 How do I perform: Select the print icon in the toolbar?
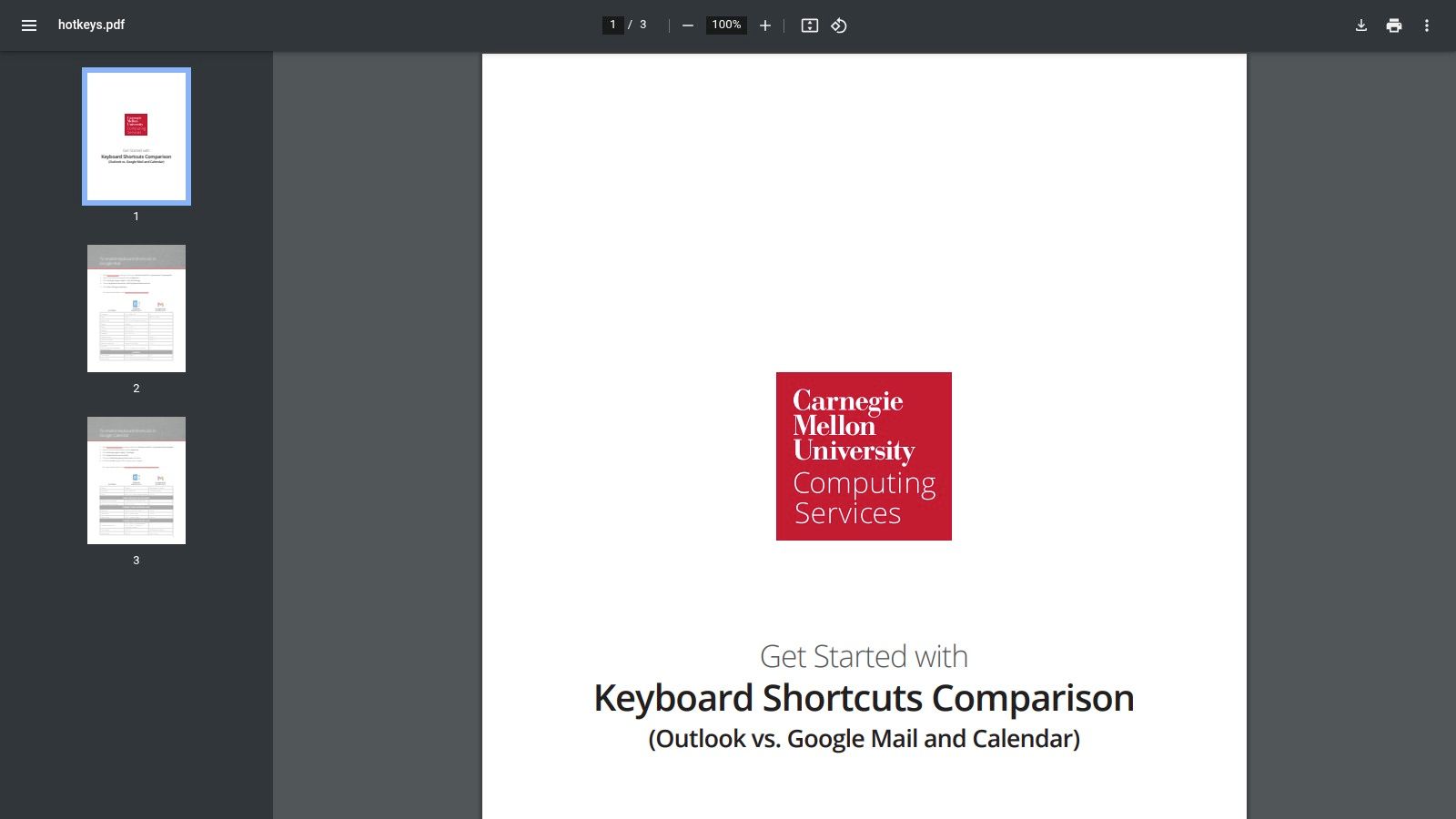[x=1393, y=25]
